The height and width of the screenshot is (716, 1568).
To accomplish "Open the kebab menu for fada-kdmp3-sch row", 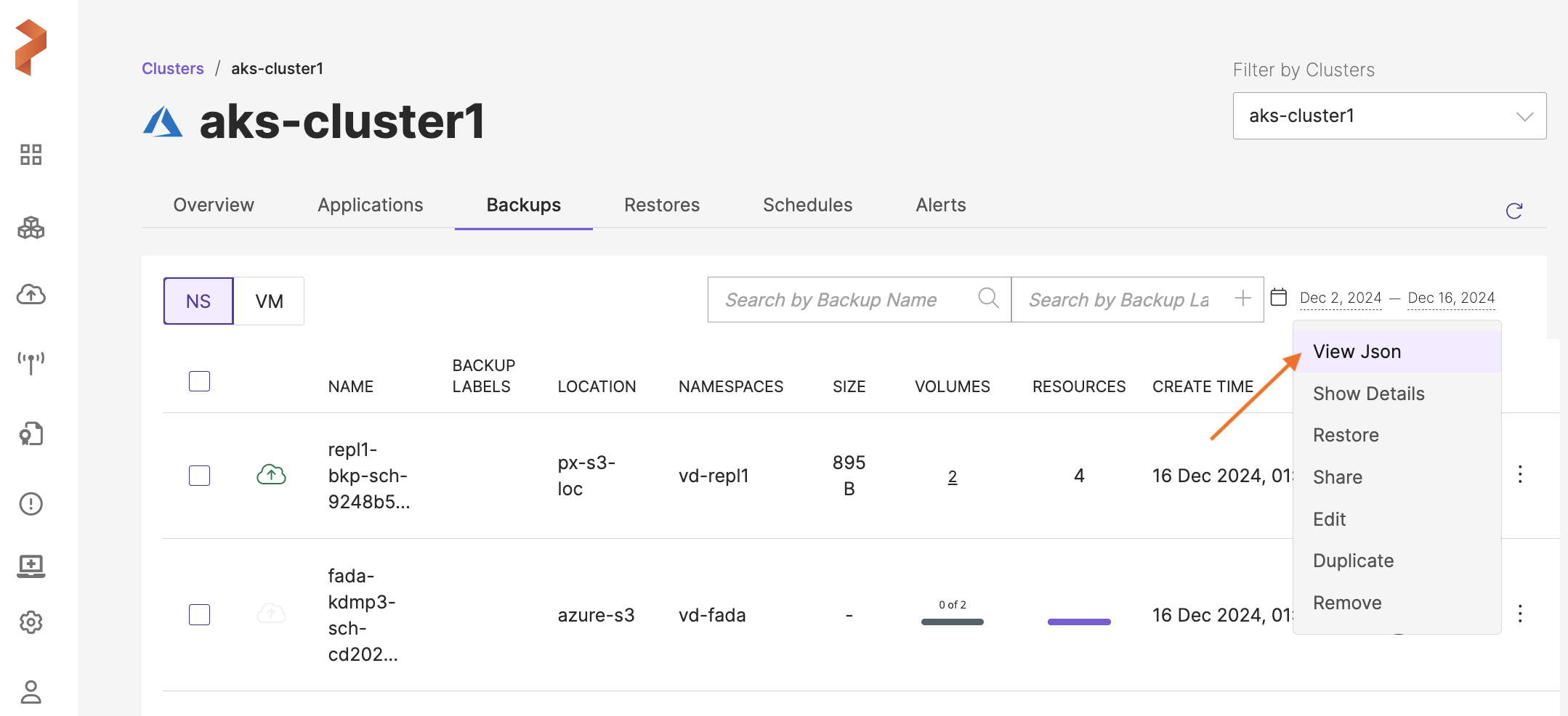I will coord(1519,614).
